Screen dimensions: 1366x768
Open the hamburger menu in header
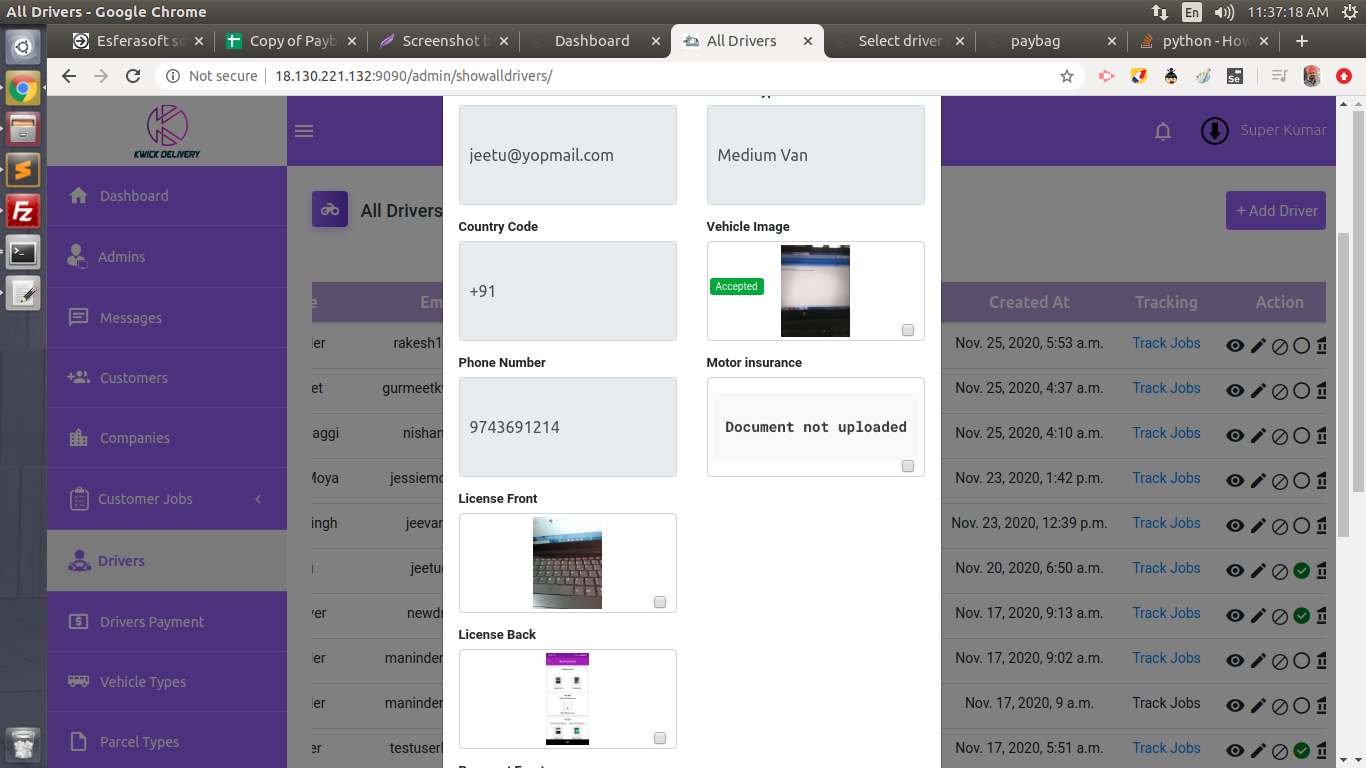point(304,131)
